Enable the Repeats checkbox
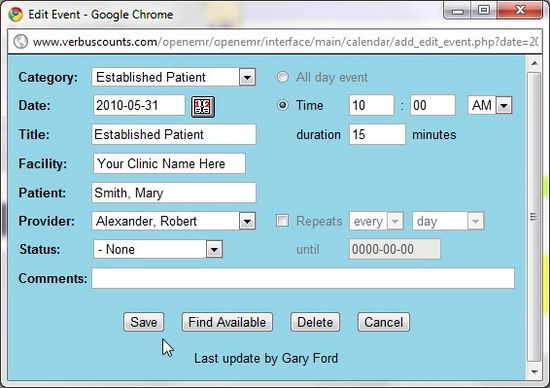Image resolution: width=550 pixels, height=388 pixels. click(282, 221)
